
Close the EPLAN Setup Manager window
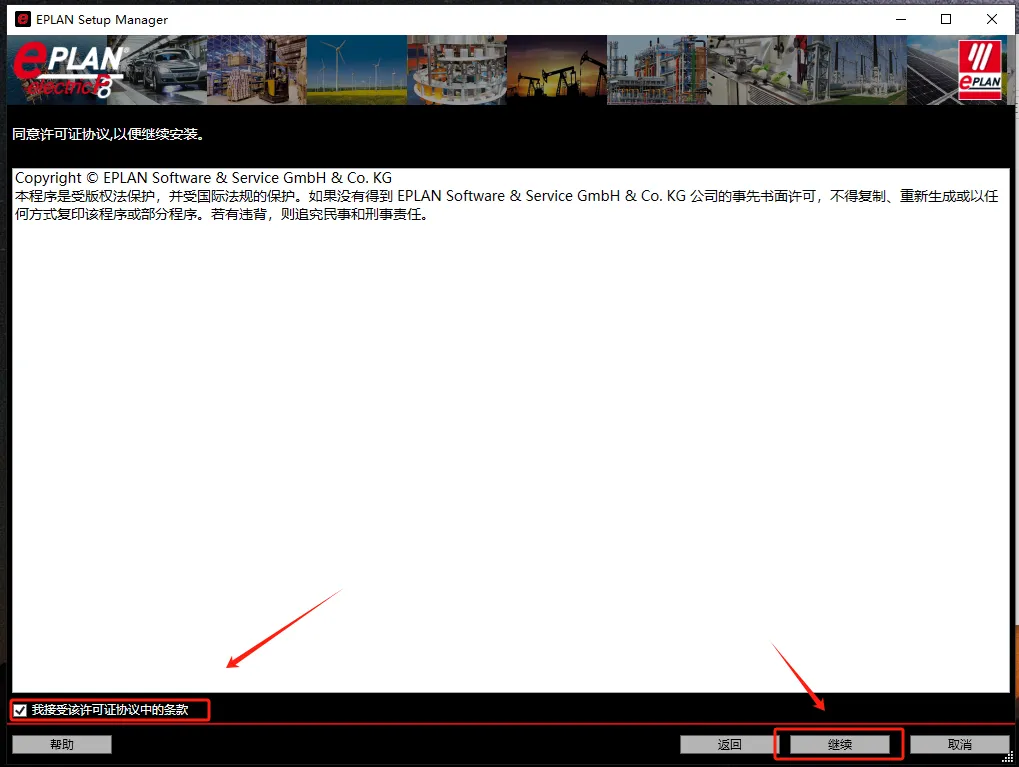[992, 19]
